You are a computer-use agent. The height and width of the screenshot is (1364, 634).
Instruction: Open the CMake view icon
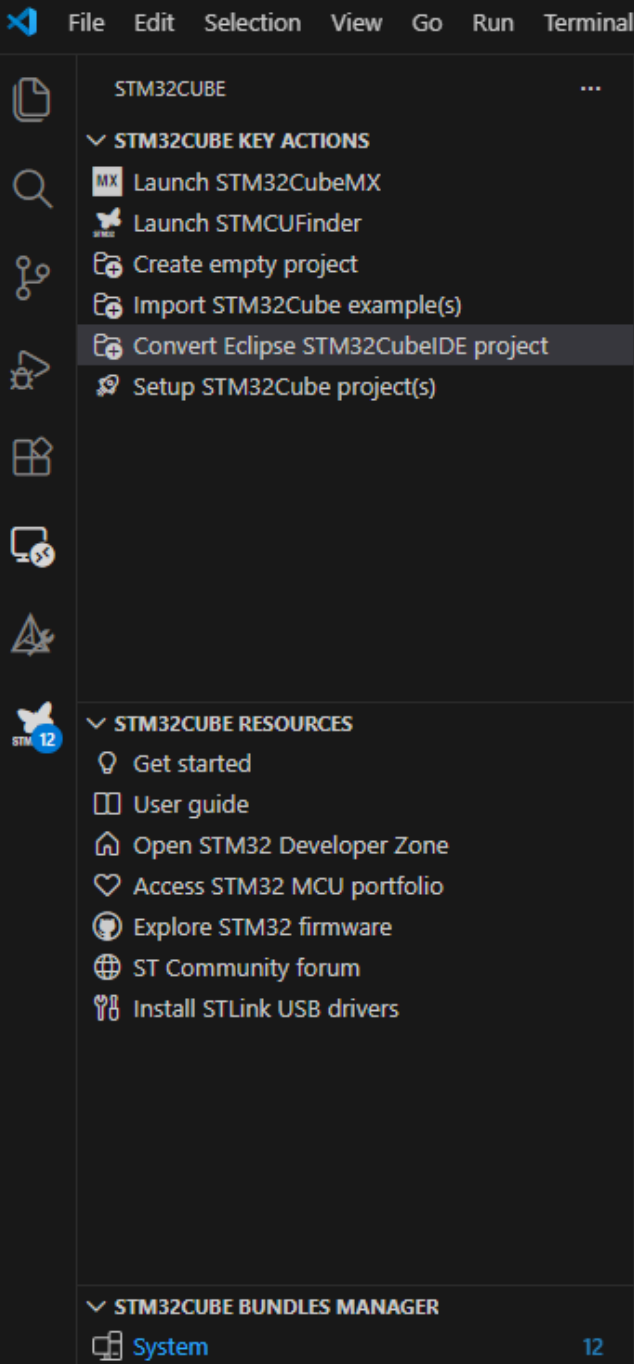(32, 635)
